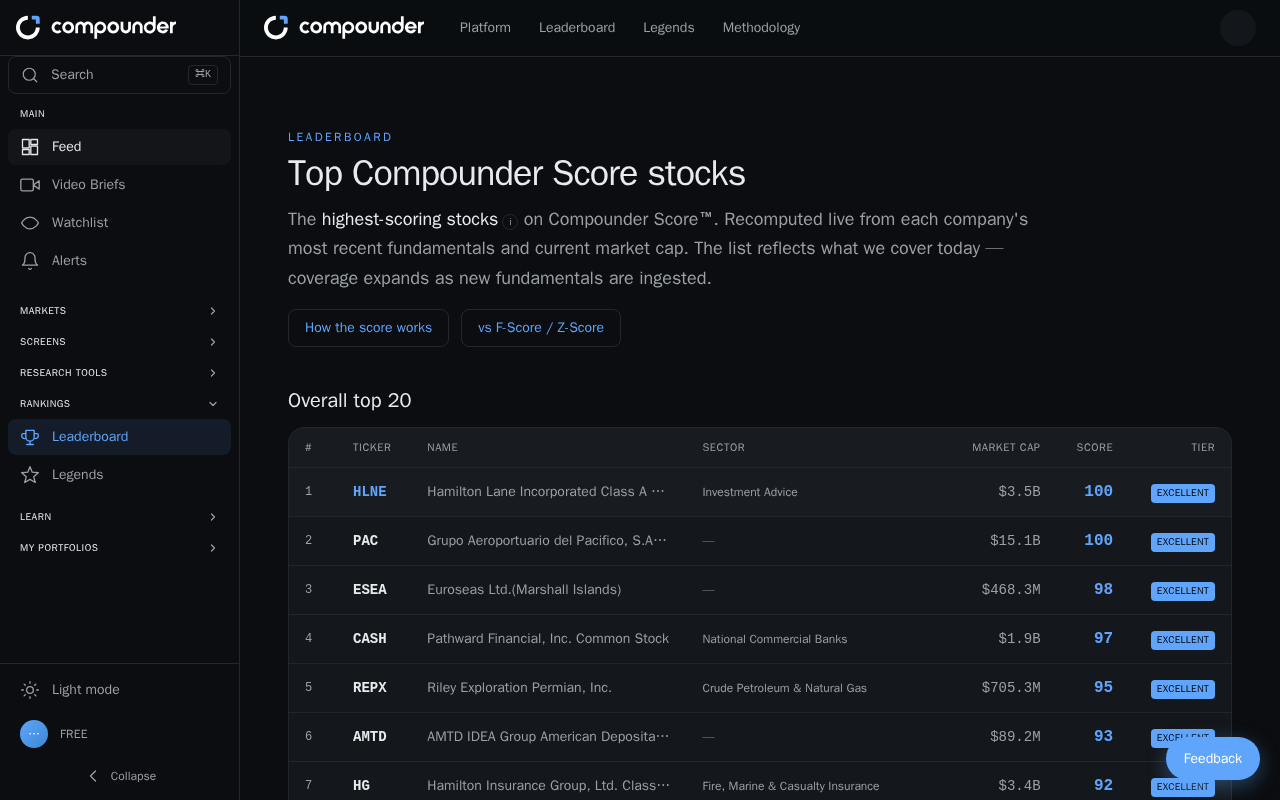Open the Methodology top menu item
The height and width of the screenshot is (800, 1280).
click(x=761, y=28)
